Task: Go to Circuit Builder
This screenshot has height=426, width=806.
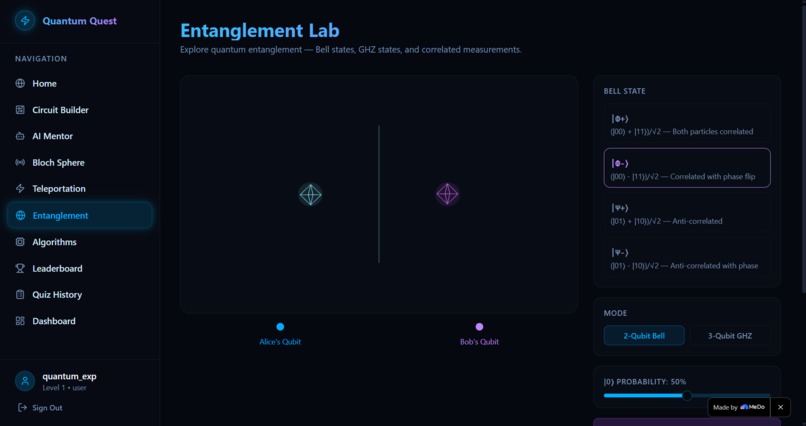Action: coord(80,110)
